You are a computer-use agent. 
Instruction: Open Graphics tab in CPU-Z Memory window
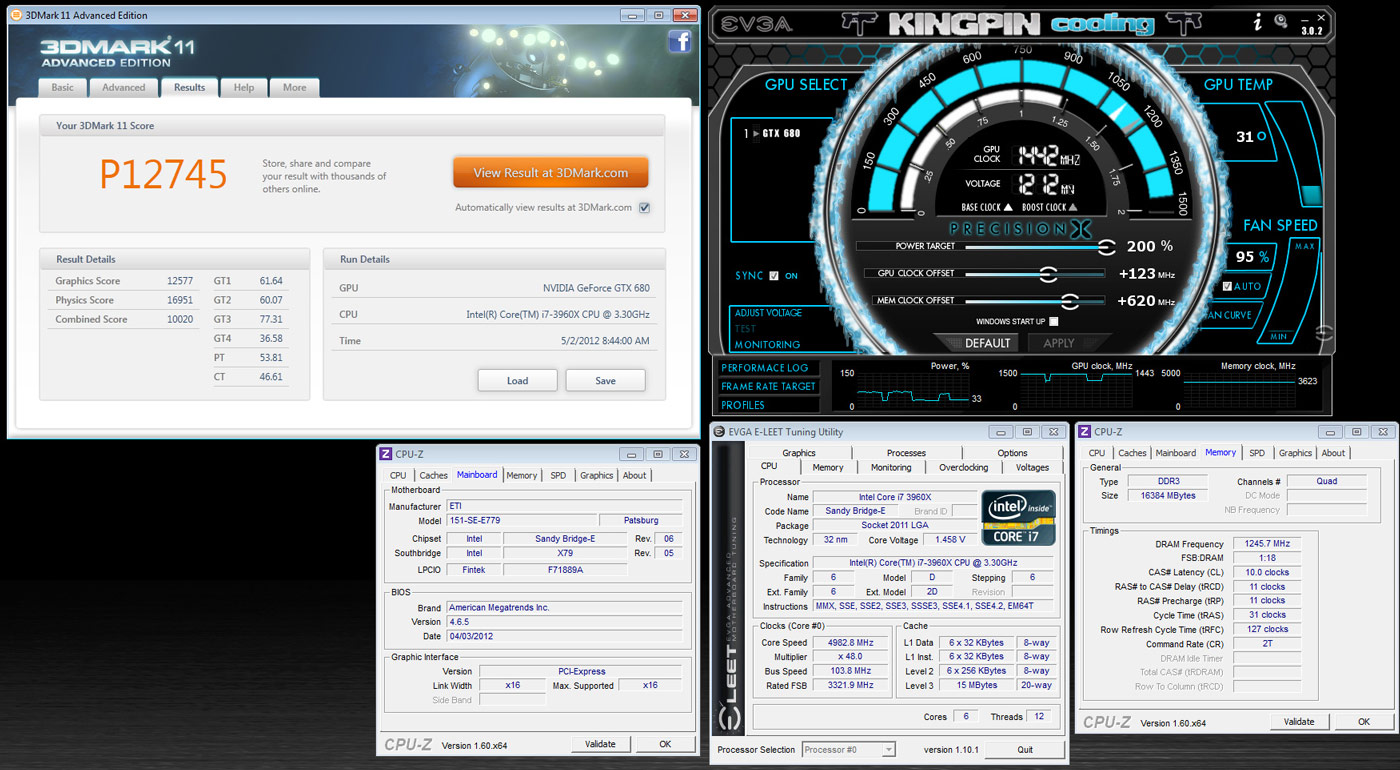click(x=1295, y=453)
